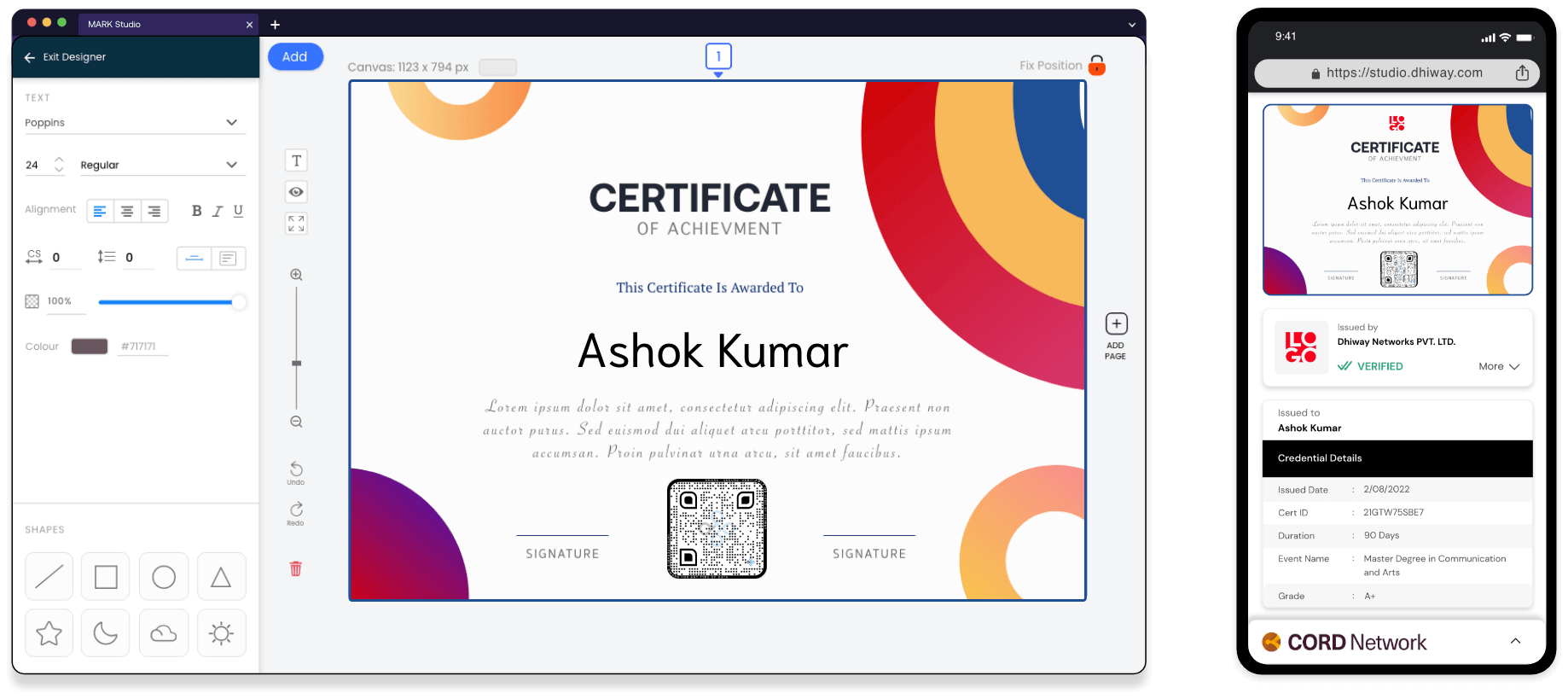Align text center

[x=127, y=211]
